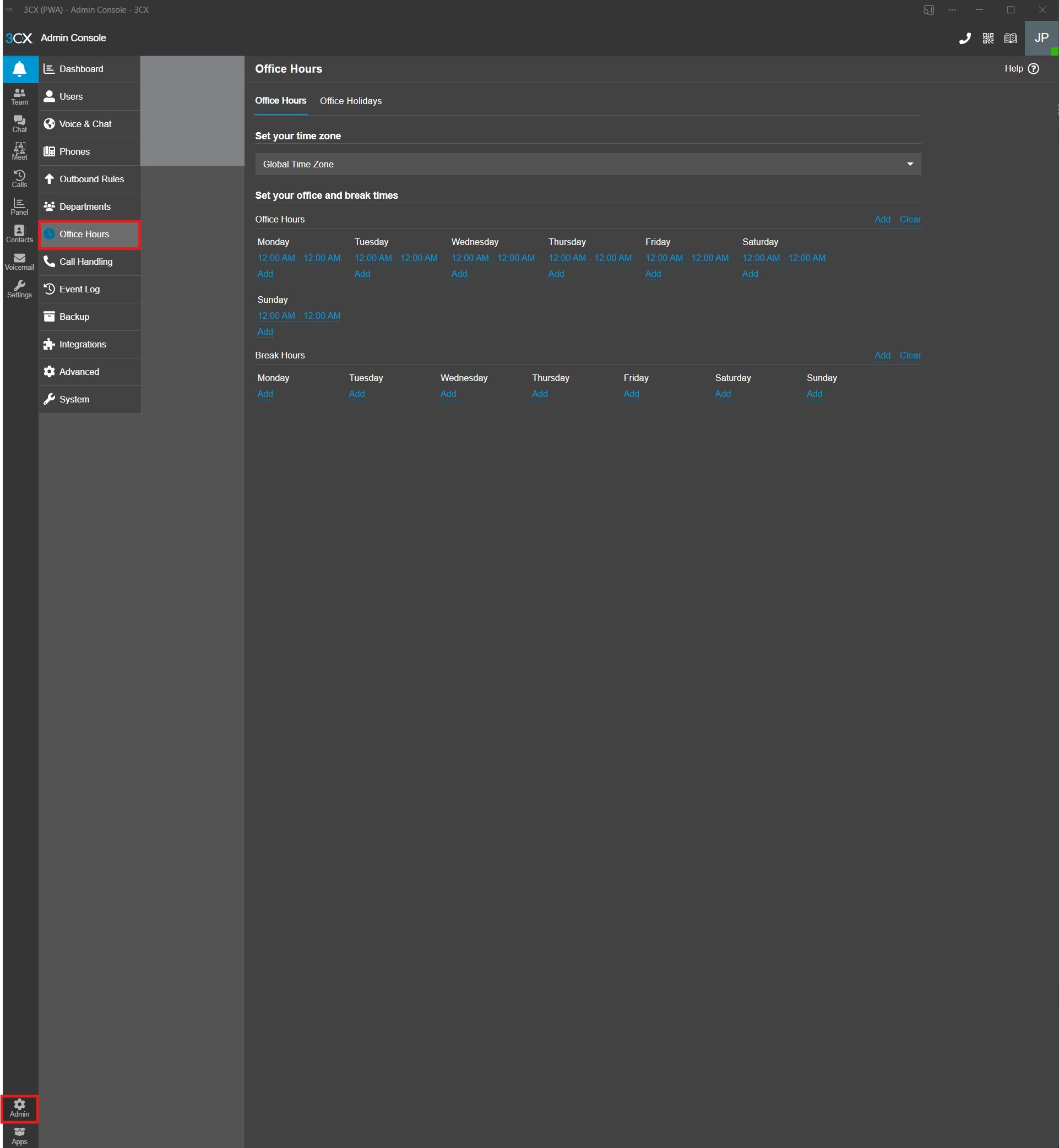Image resolution: width=1059 pixels, height=1148 pixels.
Task: Open the Integrations menu item
Action: coord(83,344)
